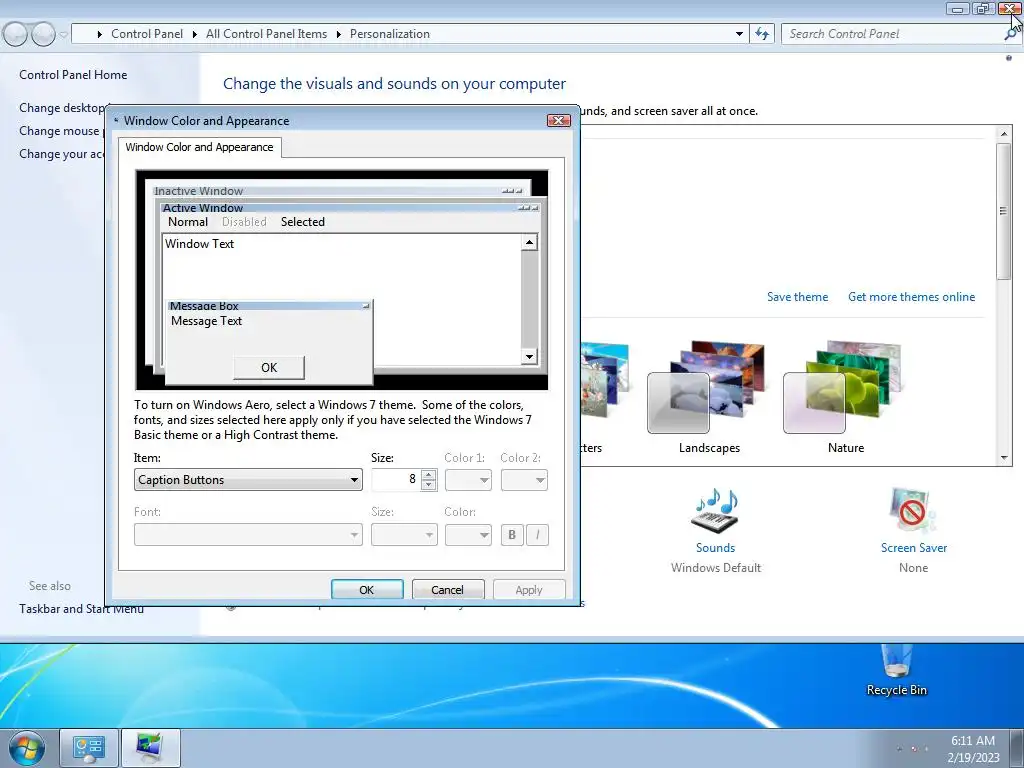The image size is (1024, 768).
Task: Open the Control Panel taskbar icon
Action: [89, 748]
